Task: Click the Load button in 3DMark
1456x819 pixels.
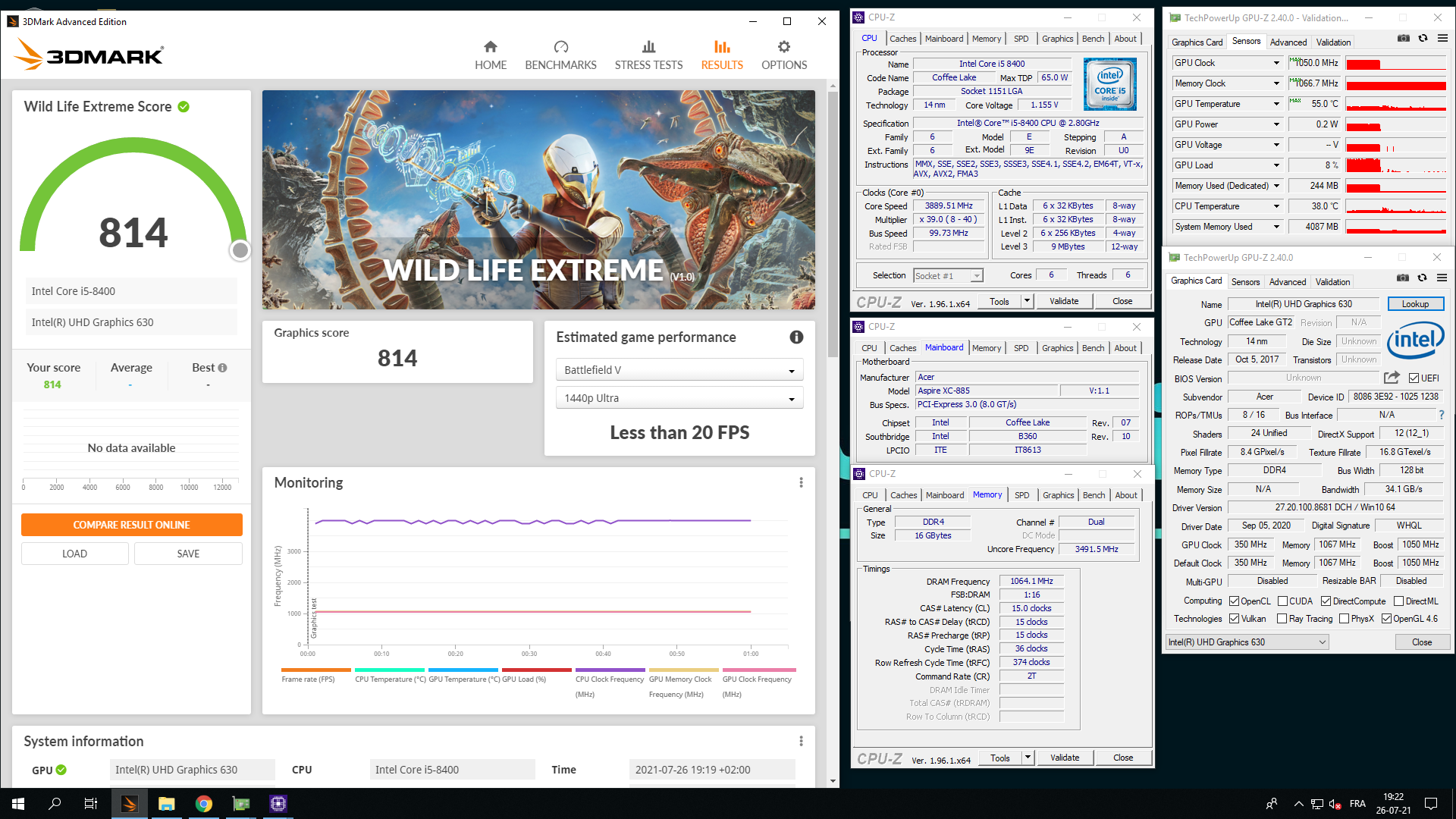Action: click(x=74, y=554)
